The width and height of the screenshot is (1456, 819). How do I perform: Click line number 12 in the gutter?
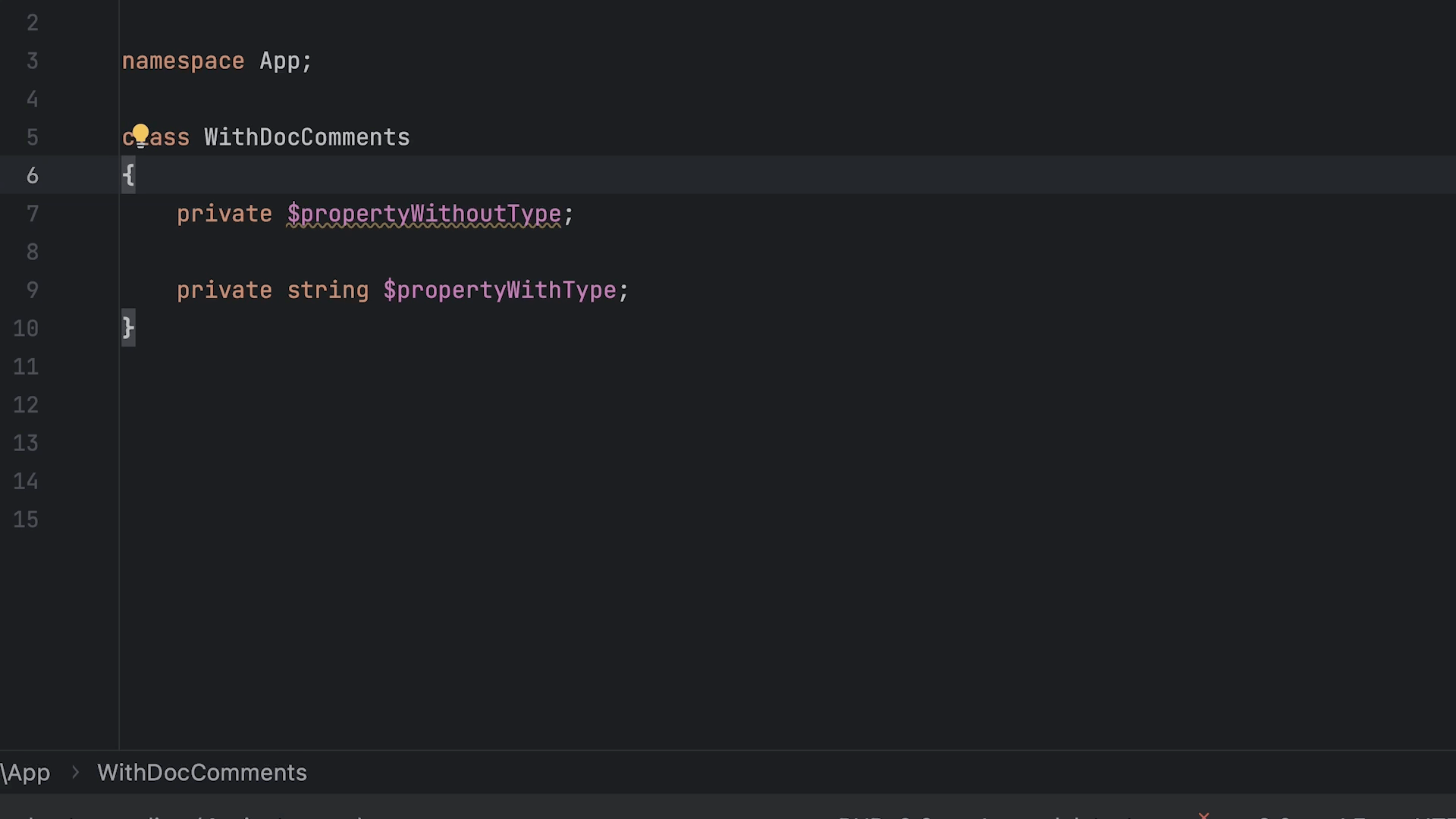click(26, 405)
